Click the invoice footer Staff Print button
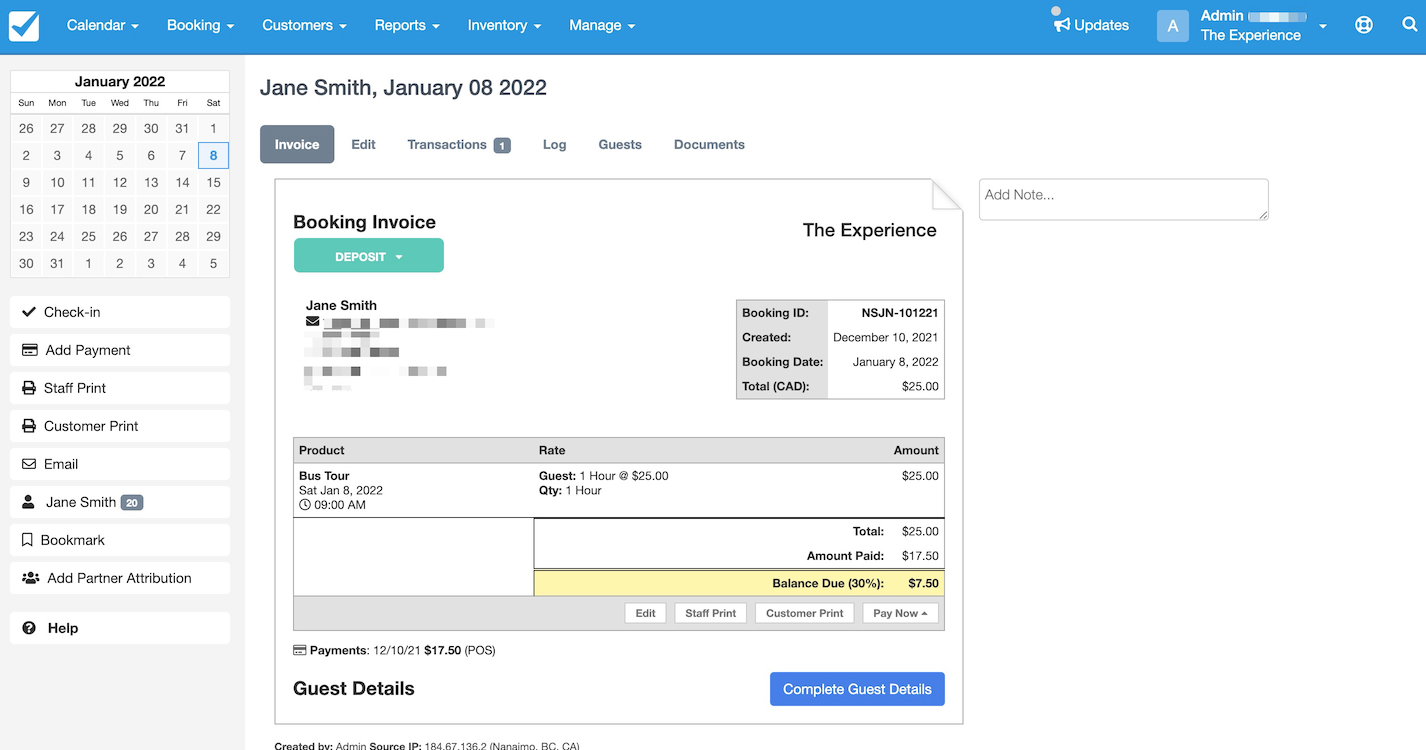 click(711, 613)
